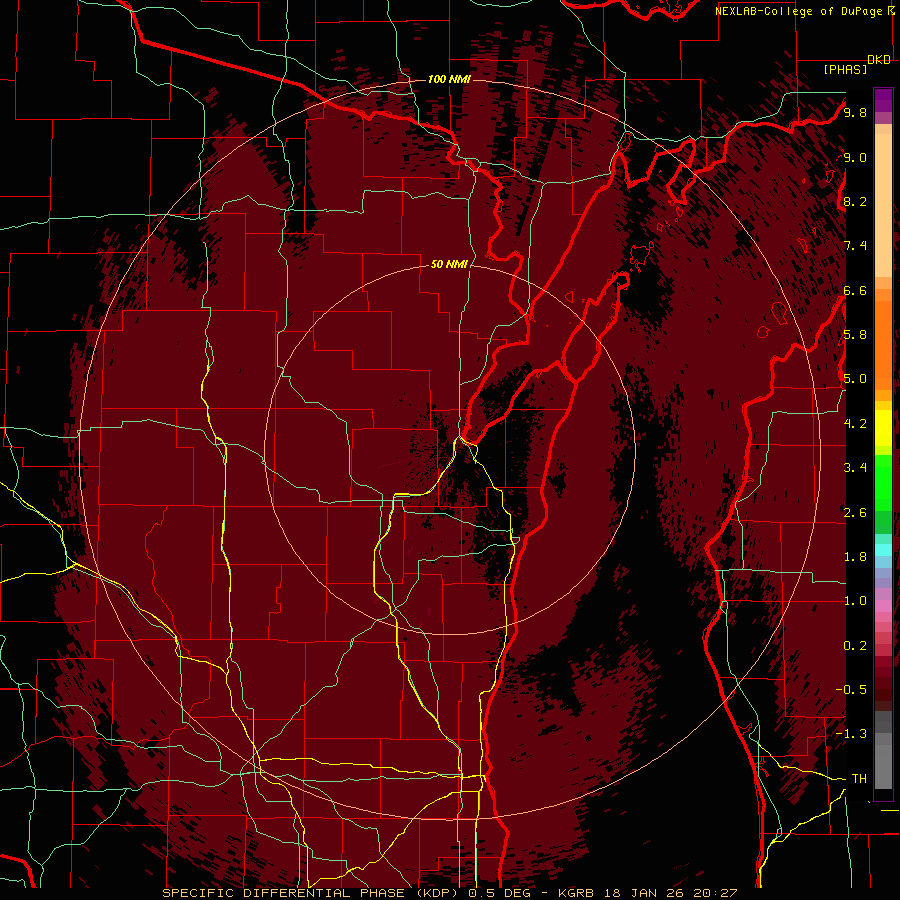
Task: Click the TH threshold label
Action: tap(859, 779)
